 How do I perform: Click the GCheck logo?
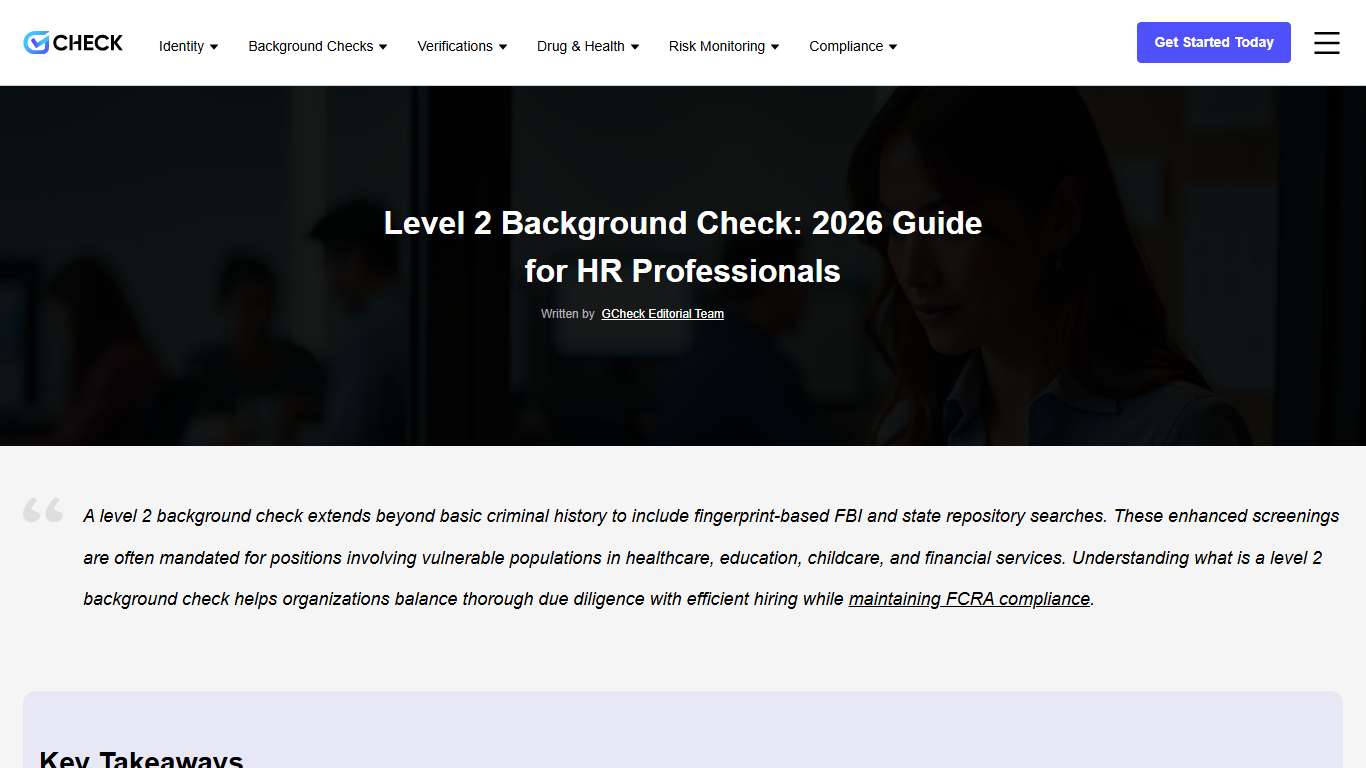tap(72, 42)
